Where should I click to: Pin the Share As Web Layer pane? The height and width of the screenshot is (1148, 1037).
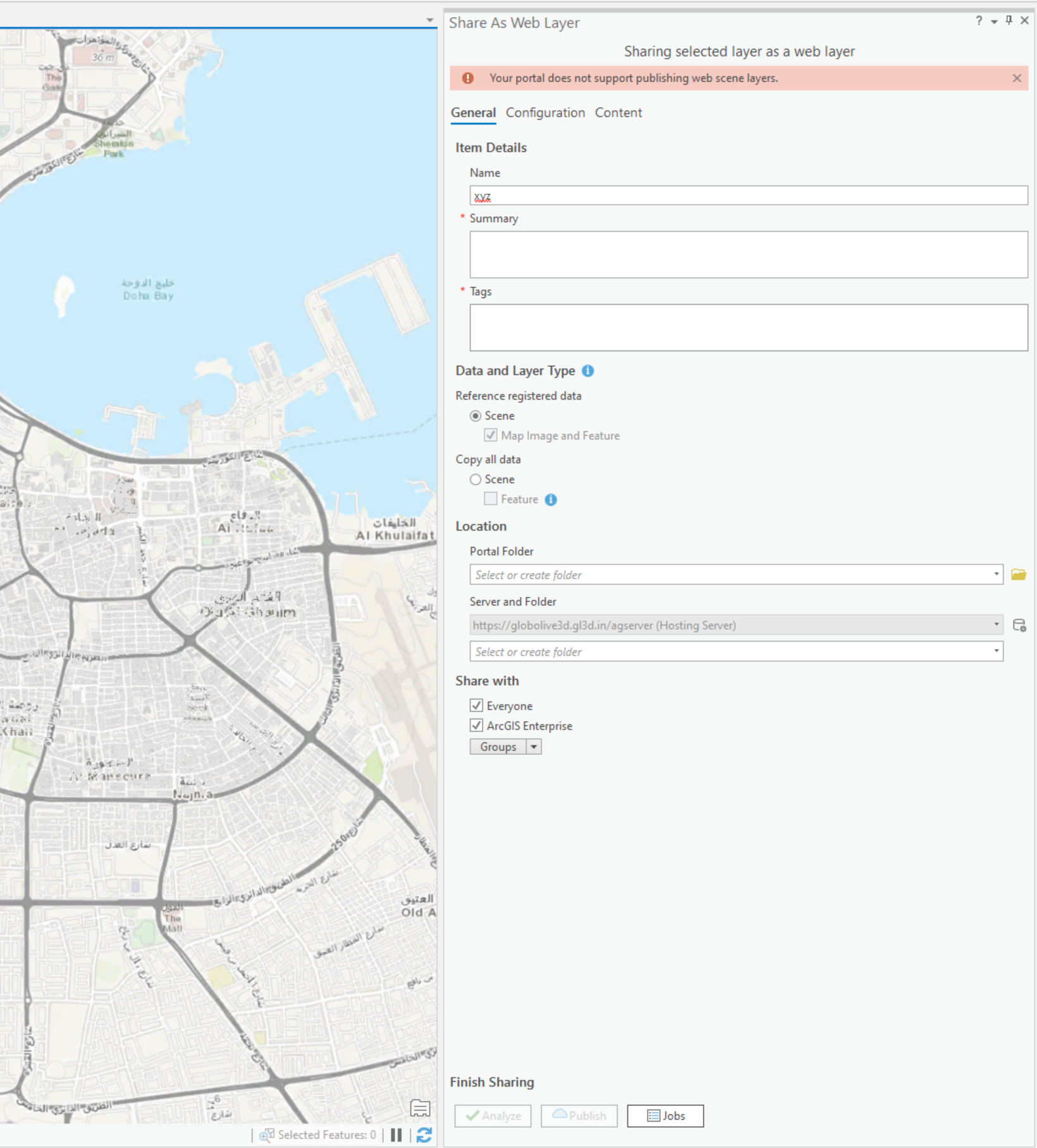click(x=1009, y=21)
